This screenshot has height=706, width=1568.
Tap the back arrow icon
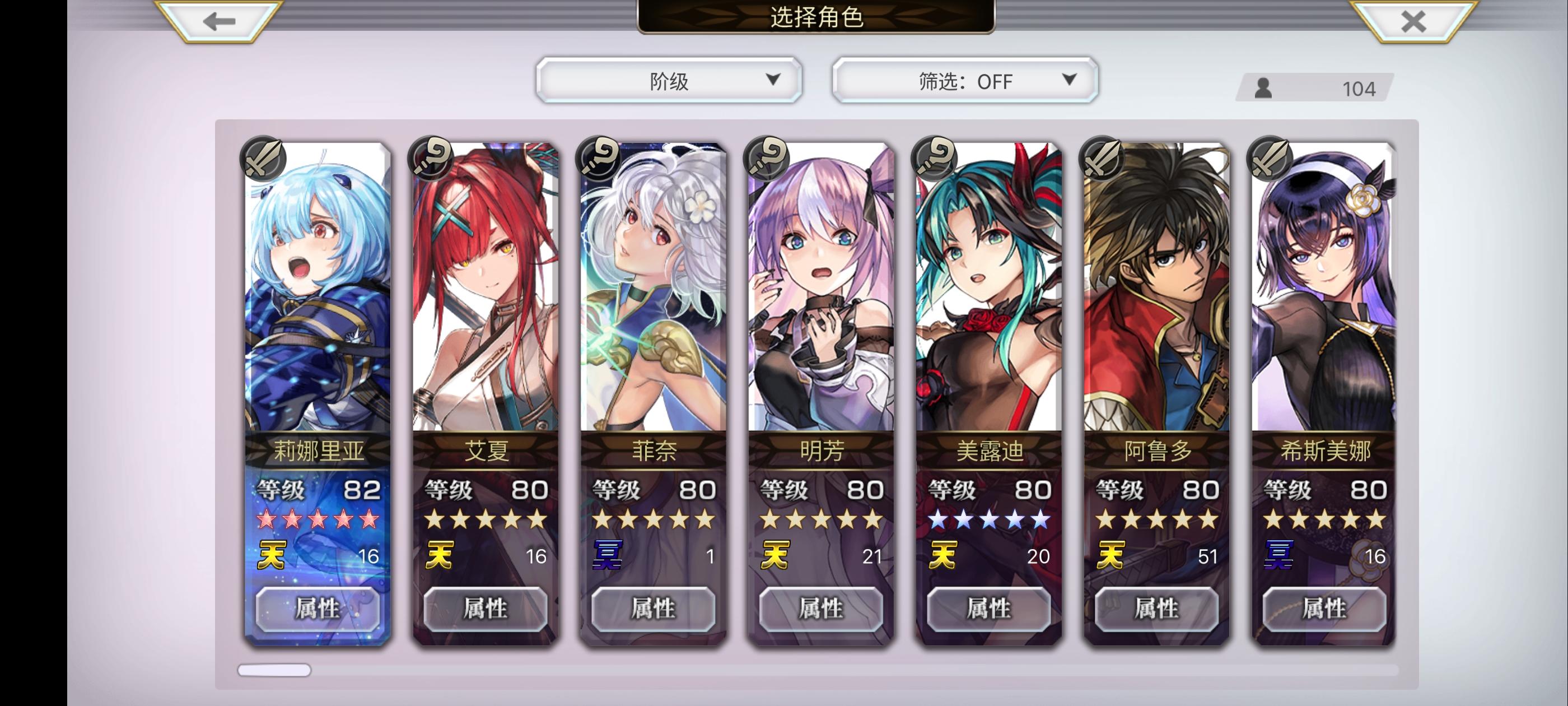tap(219, 22)
